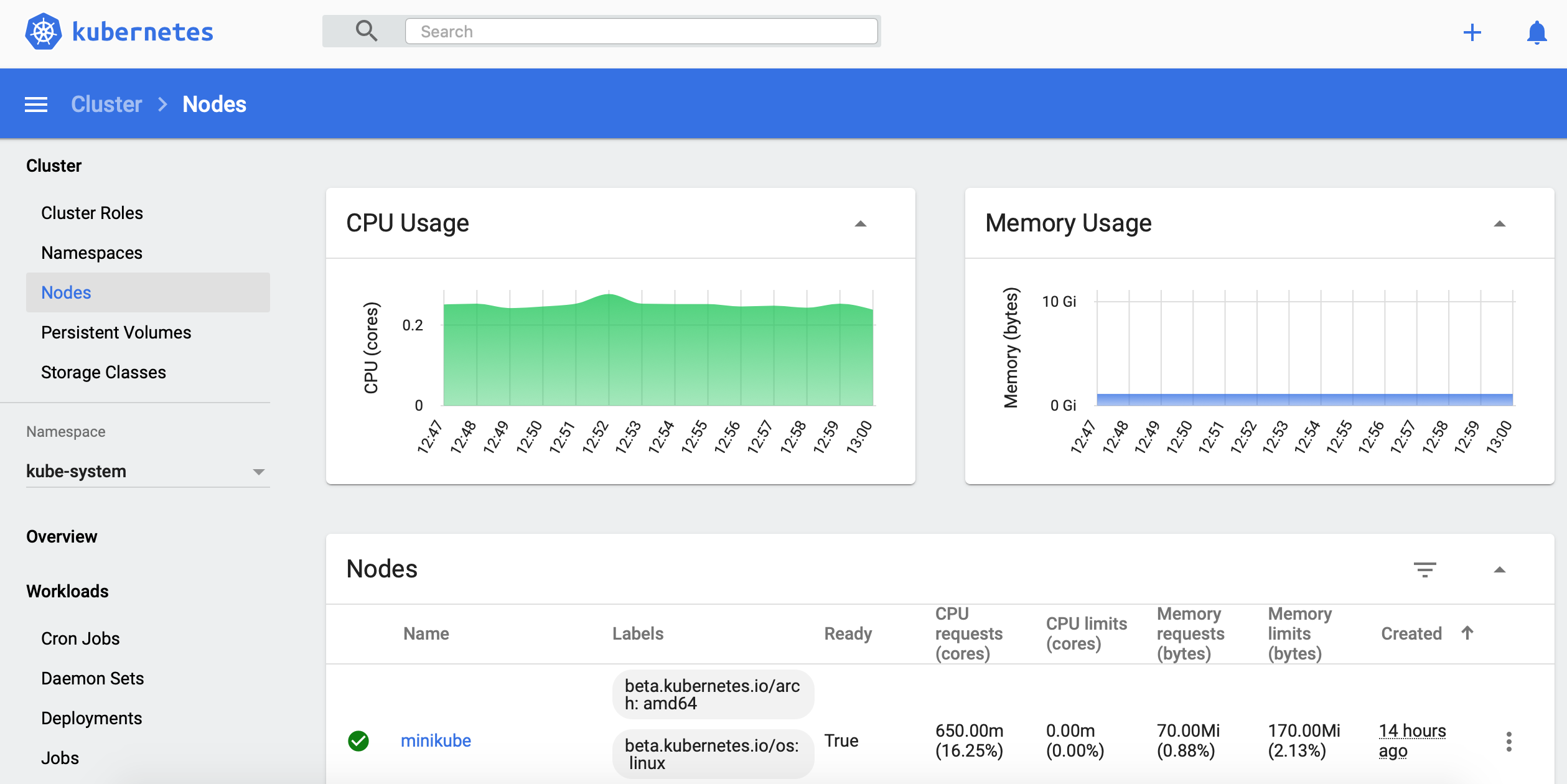This screenshot has width=1567, height=784.
Task: Click the 'True' ready value
Action: tap(841, 740)
